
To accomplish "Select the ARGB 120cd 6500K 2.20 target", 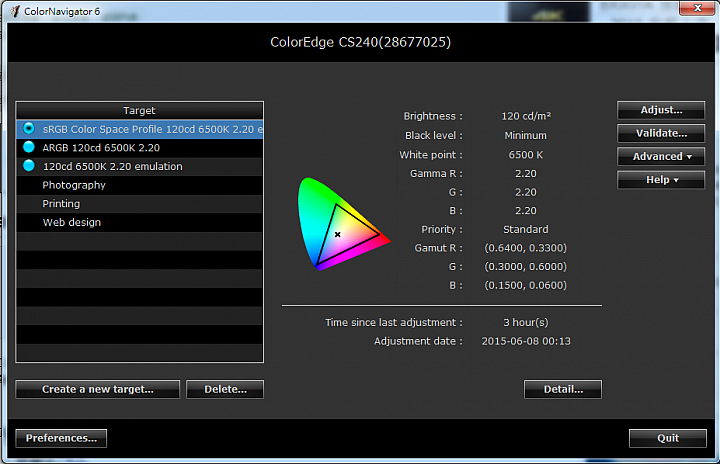I will pyautogui.click(x=140, y=148).
